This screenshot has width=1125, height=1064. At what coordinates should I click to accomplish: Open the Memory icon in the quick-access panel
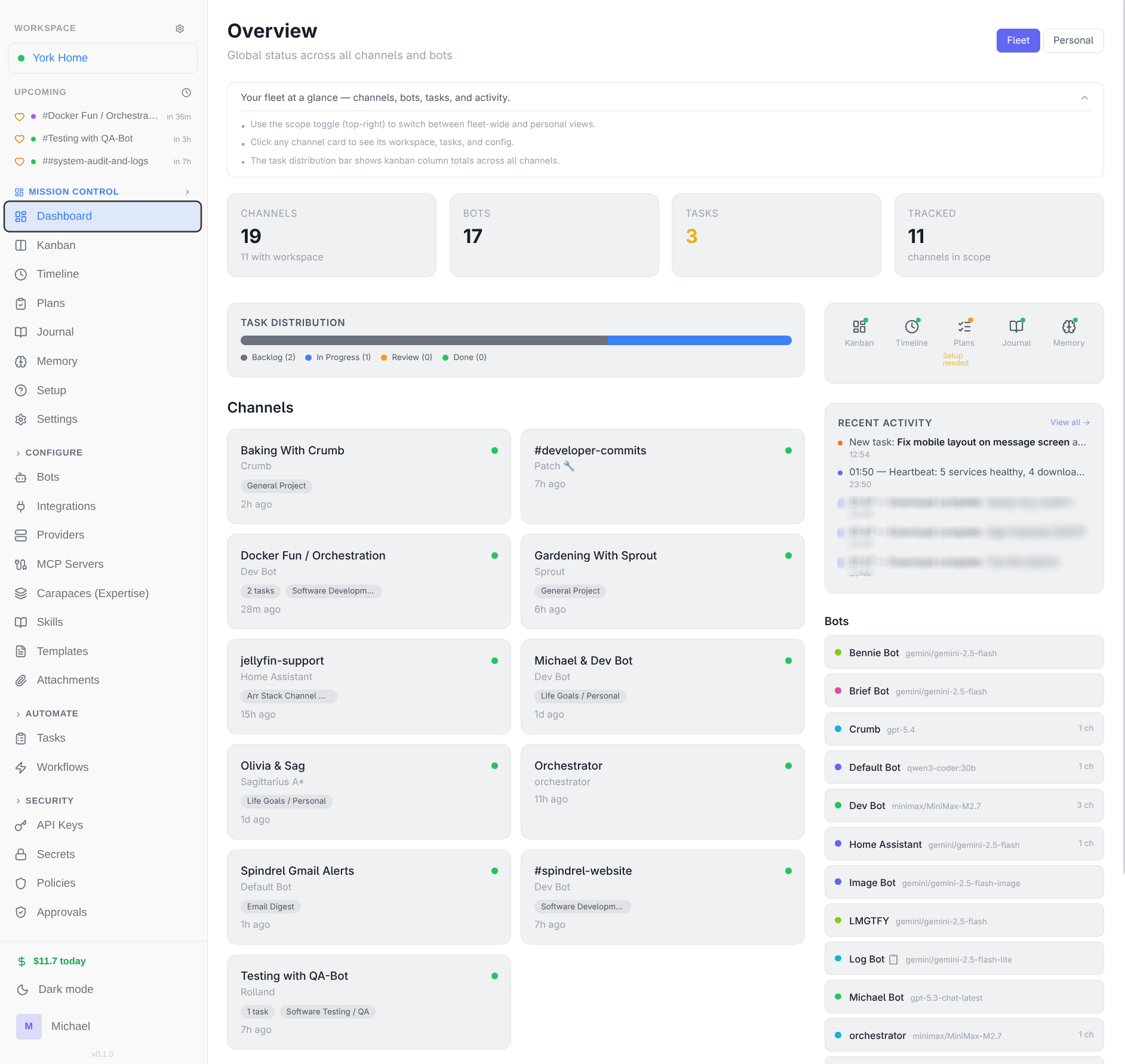point(1068,332)
